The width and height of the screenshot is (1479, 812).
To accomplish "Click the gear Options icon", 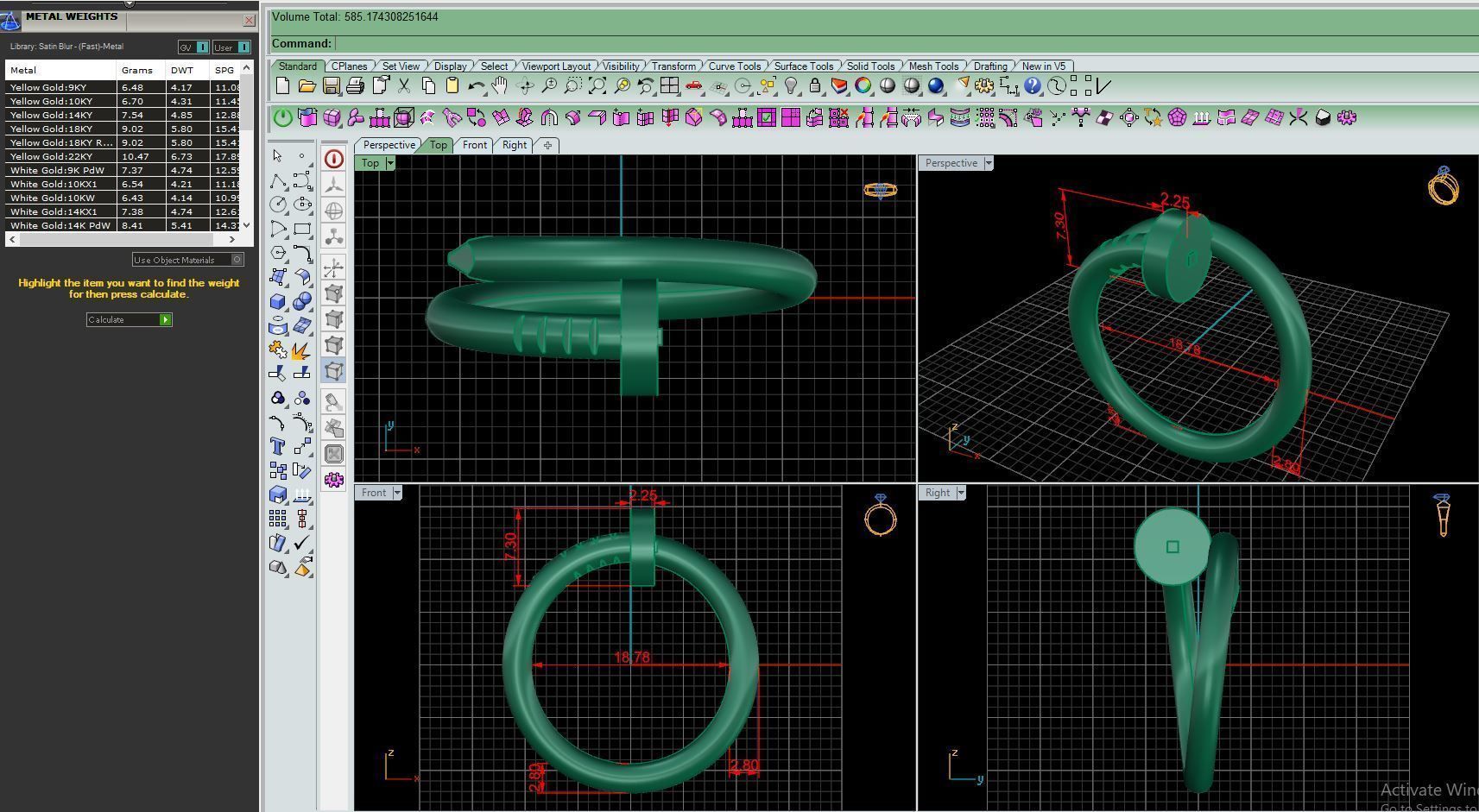I will pos(984,85).
